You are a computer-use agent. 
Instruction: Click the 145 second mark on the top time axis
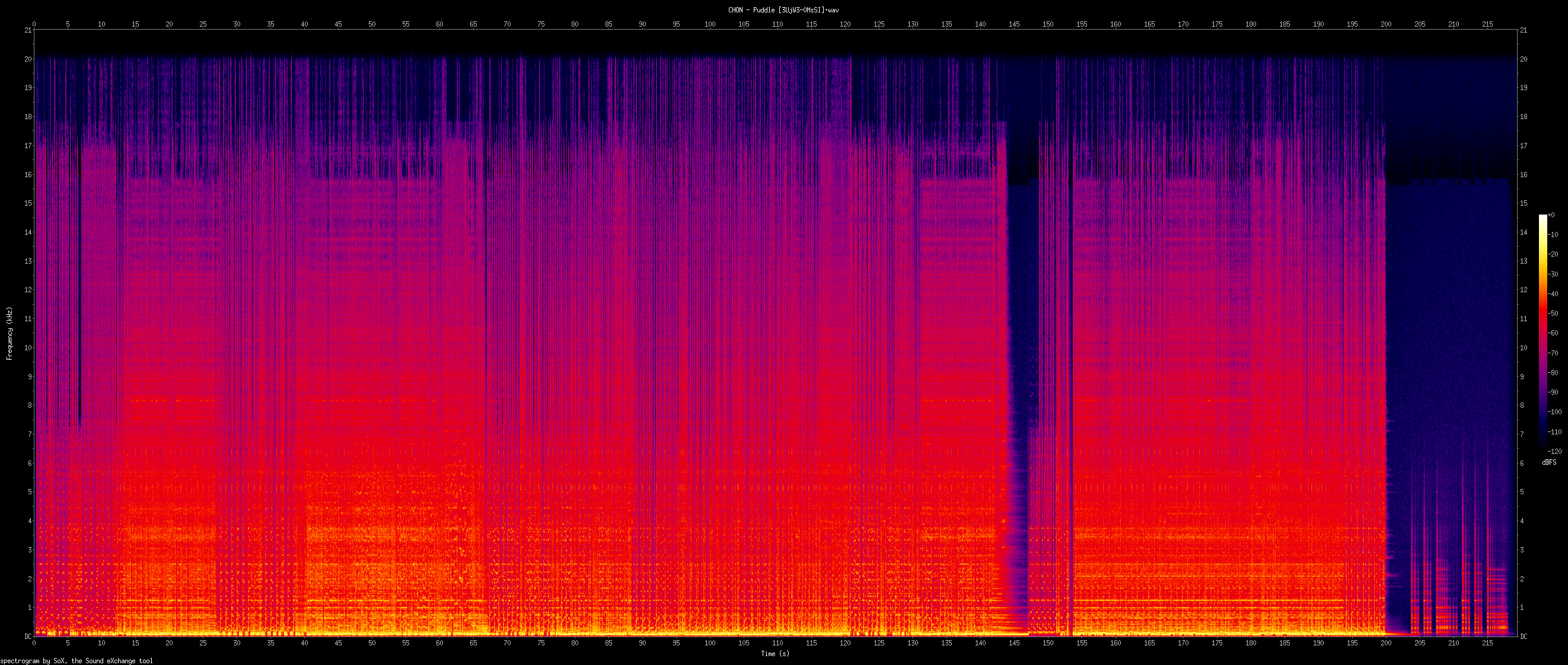coord(1014,24)
